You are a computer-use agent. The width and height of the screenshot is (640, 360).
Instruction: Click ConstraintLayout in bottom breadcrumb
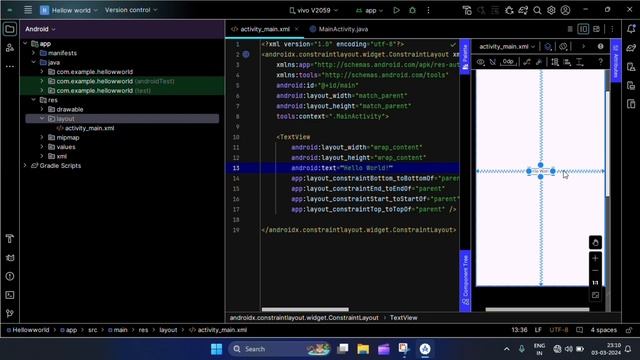click(304, 318)
